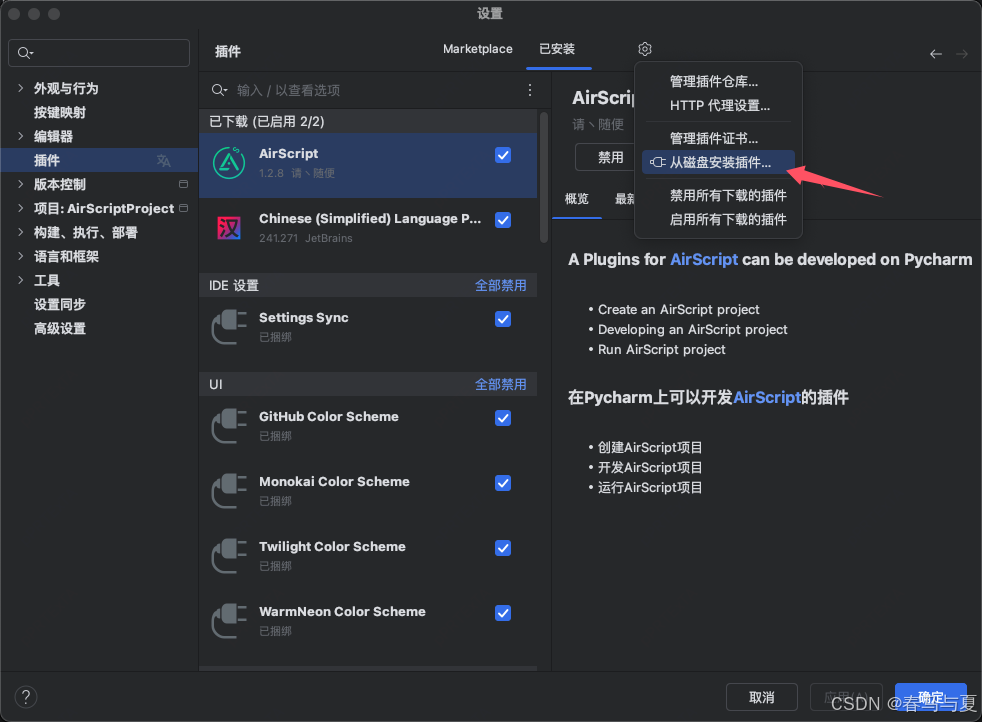The width and height of the screenshot is (982, 722).
Task: Select 启用所有下载的插件 menu item
Action: (x=718, y=219)
